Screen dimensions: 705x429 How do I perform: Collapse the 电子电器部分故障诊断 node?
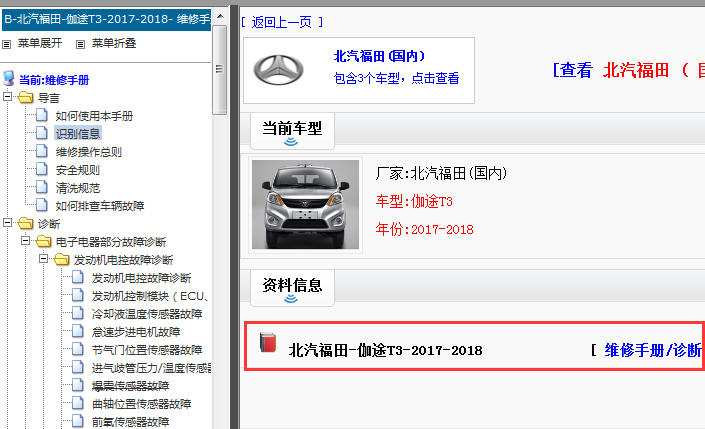tap(26, 241)
